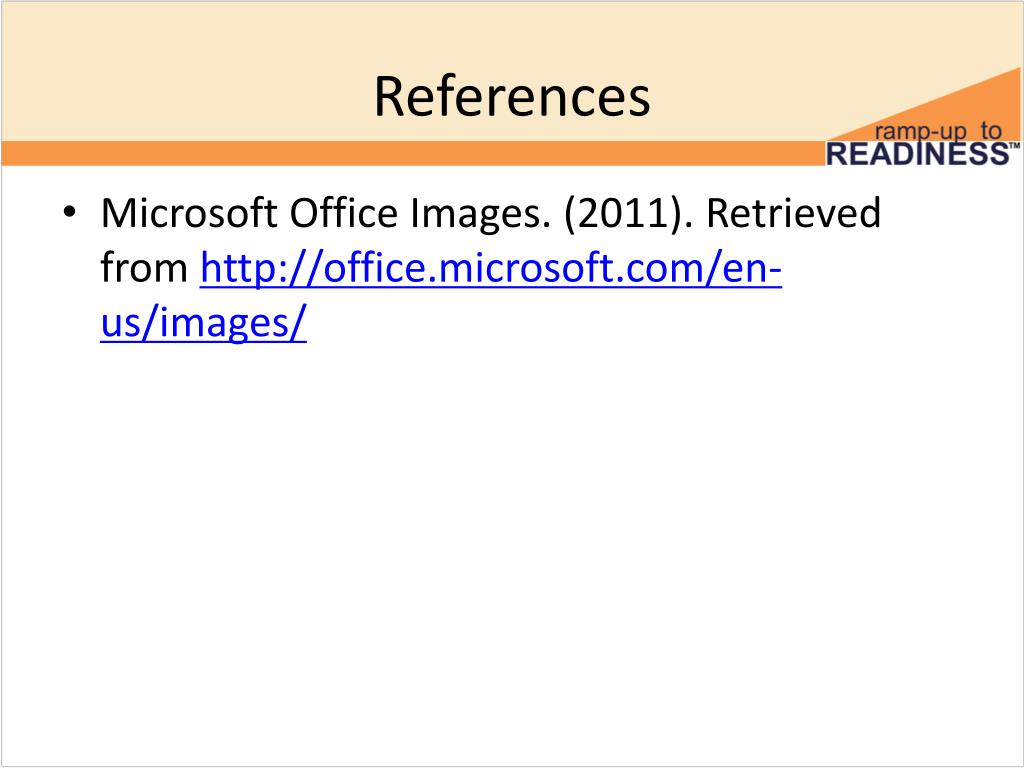Screen dimensions: 1024x768
Task: Open the office.microsoft.com hyperlink
Action: (490, 268)
